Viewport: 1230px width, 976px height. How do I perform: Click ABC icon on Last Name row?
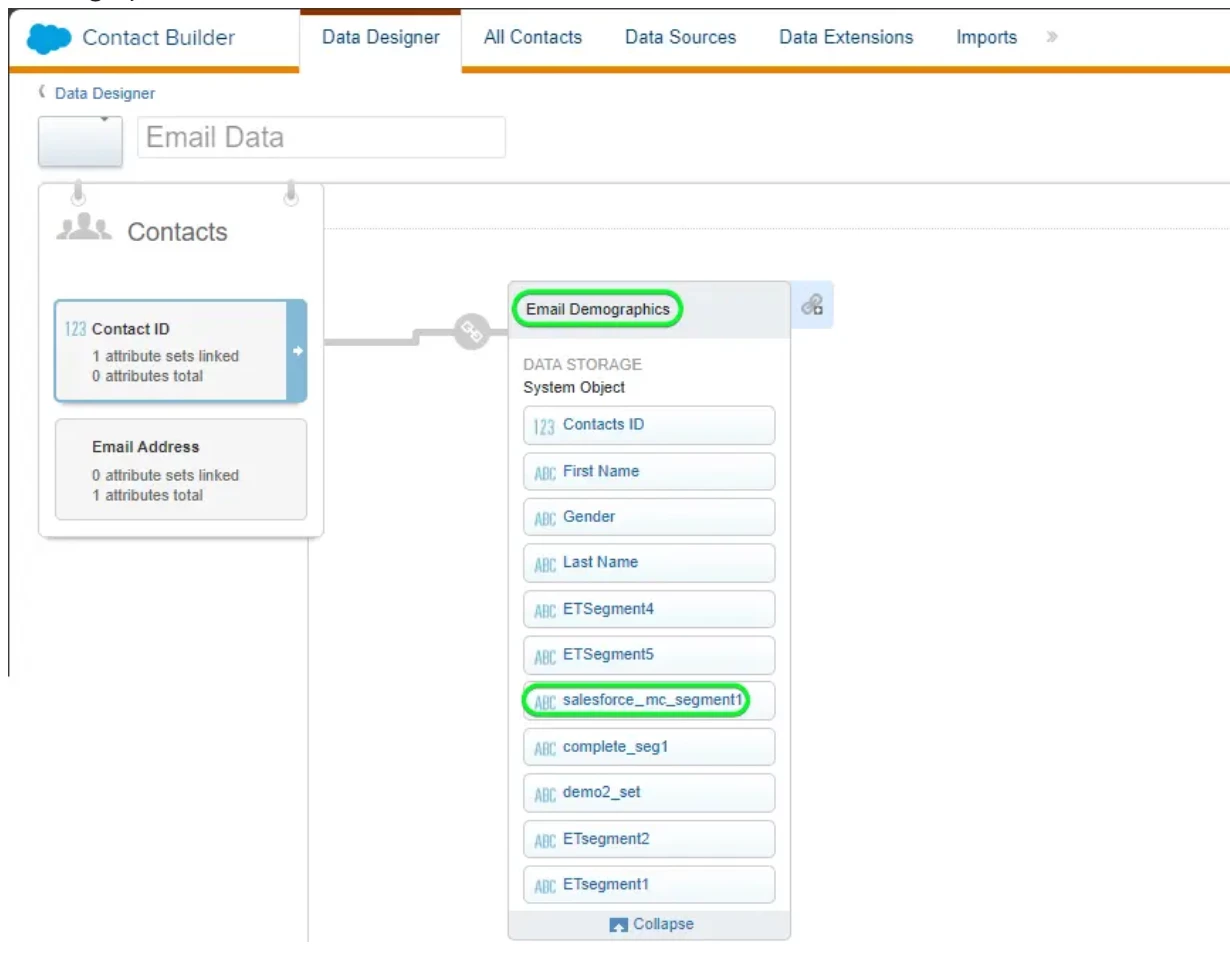tap(545, 565)
